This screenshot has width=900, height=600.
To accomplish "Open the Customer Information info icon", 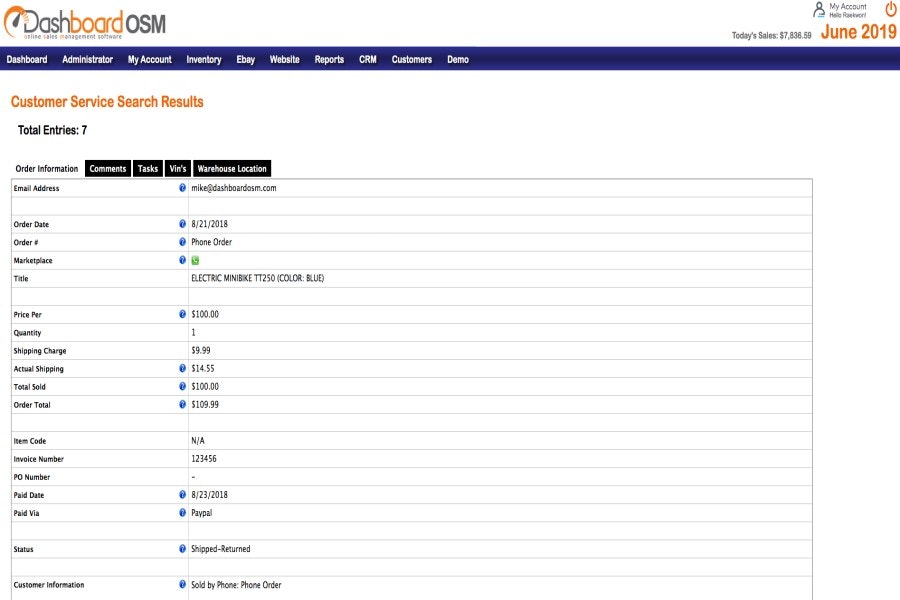I will point(181,584).
